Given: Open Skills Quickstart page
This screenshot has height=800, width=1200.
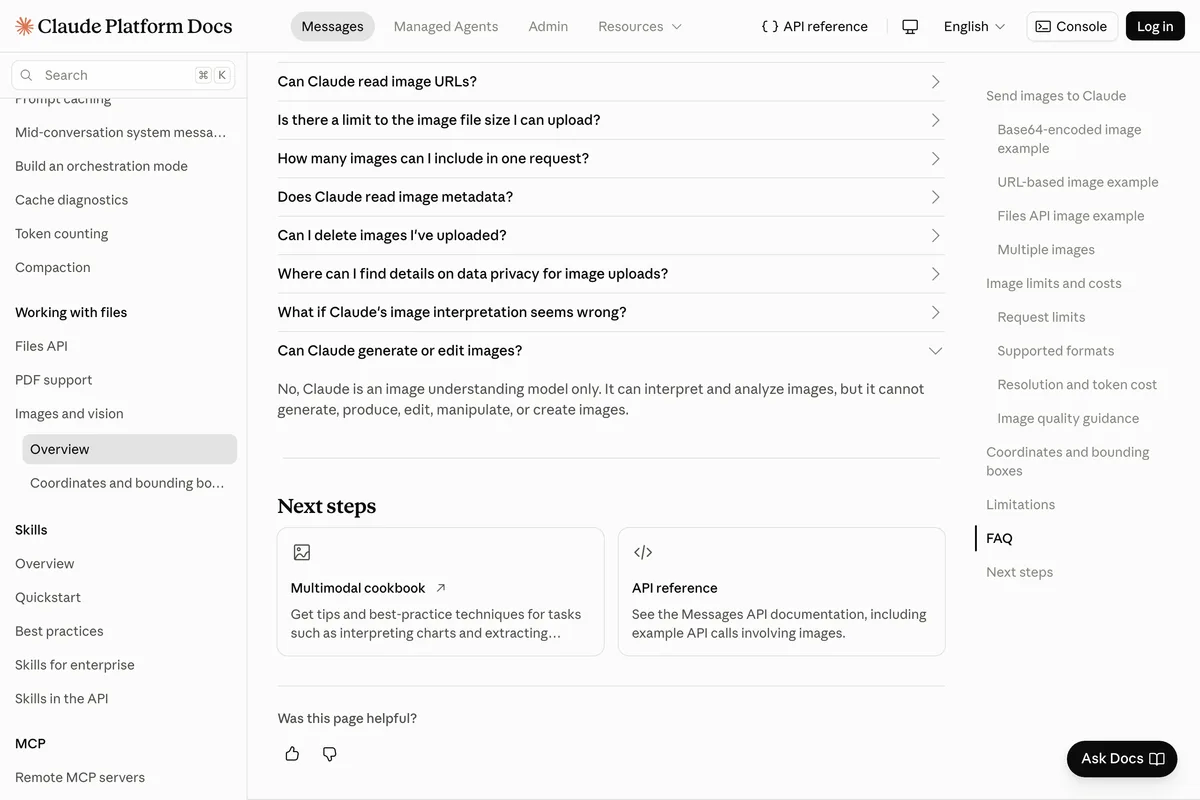Looking at the screenshot, I should tap(48, 598).
